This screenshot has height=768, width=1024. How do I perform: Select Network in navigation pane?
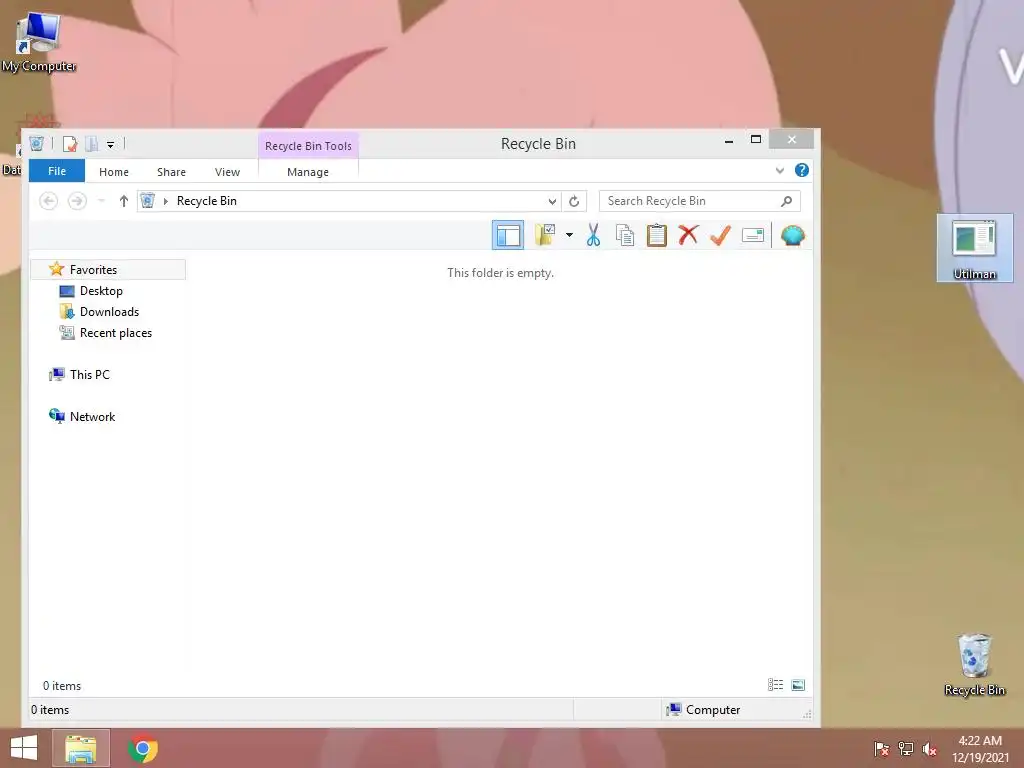(x=92, y=417)
